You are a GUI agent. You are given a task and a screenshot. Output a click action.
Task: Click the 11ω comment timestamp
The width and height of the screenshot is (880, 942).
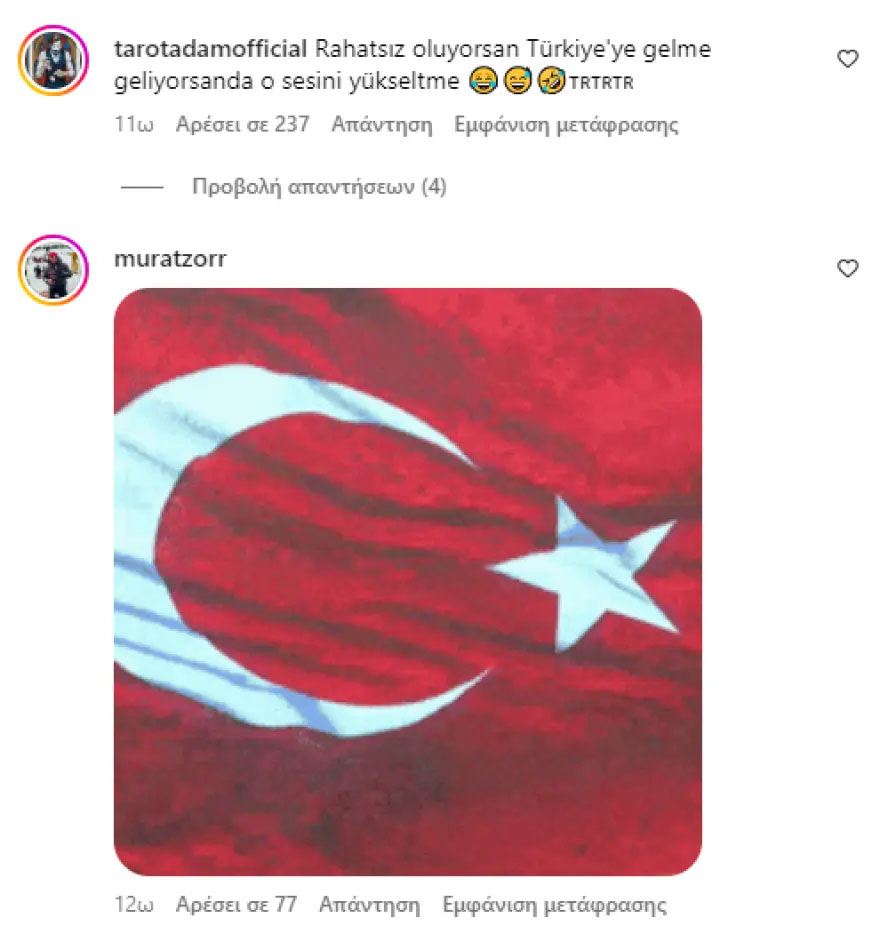pyautogui.click(x=133, y=124)
